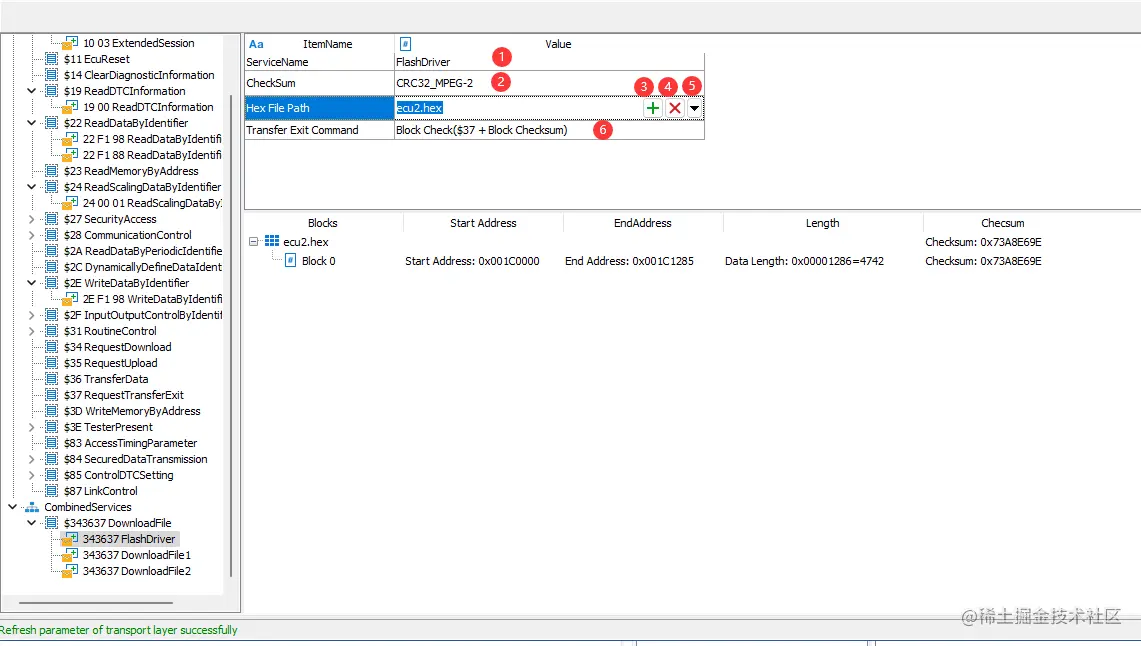This screenshot has width=1141, height=646.
Task: Click End Address 0x001C1285 cell
Action: click(629, 261)
